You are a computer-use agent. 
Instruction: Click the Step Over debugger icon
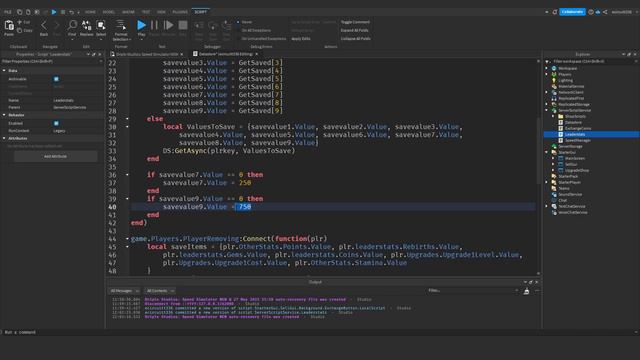[213, 26]
